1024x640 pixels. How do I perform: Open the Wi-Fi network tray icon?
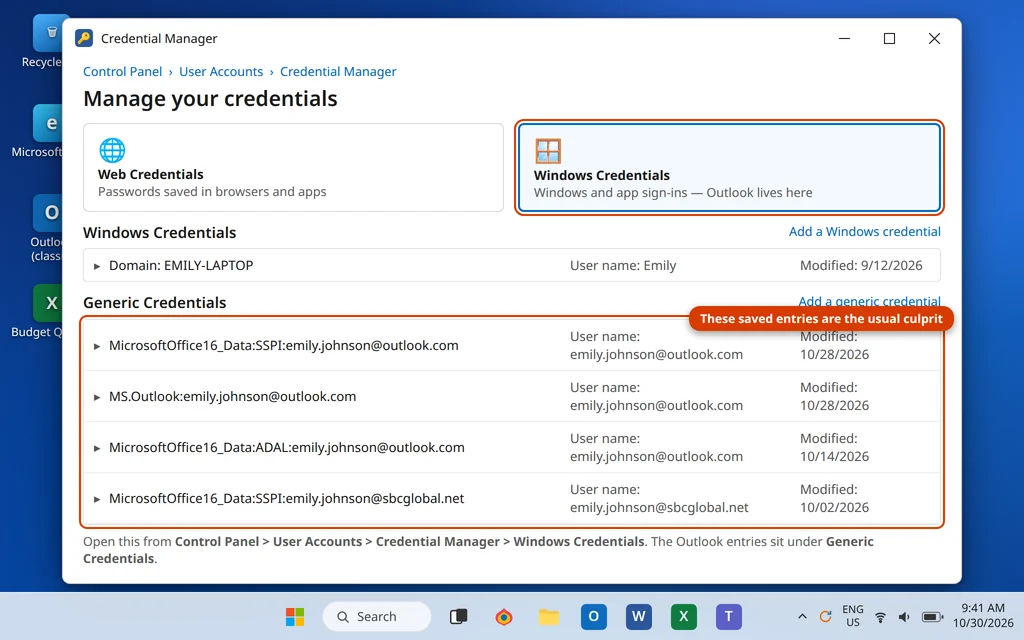(x=880, y=617)
